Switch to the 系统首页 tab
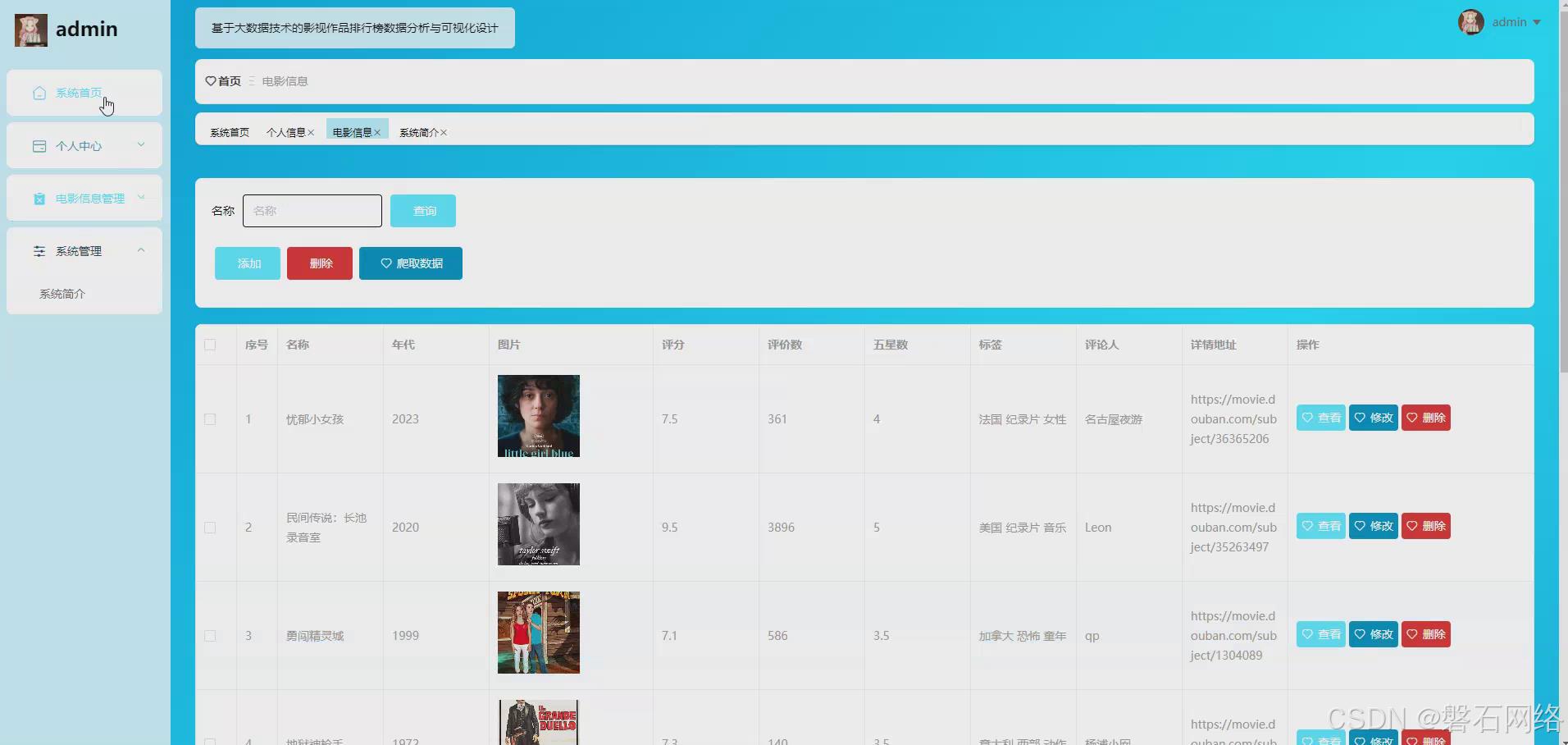Image resolution: width=1568 pixels, height=745 pixels. [x=230, y=133]
